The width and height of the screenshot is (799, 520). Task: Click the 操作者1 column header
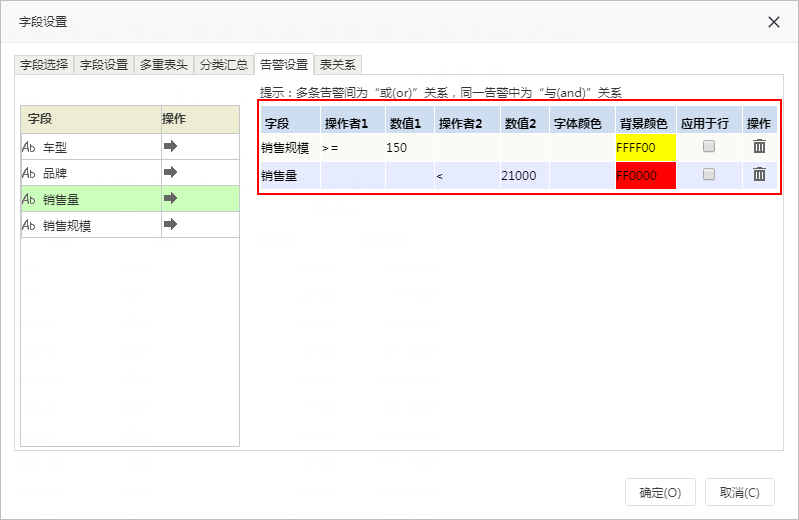click(353, 120)
